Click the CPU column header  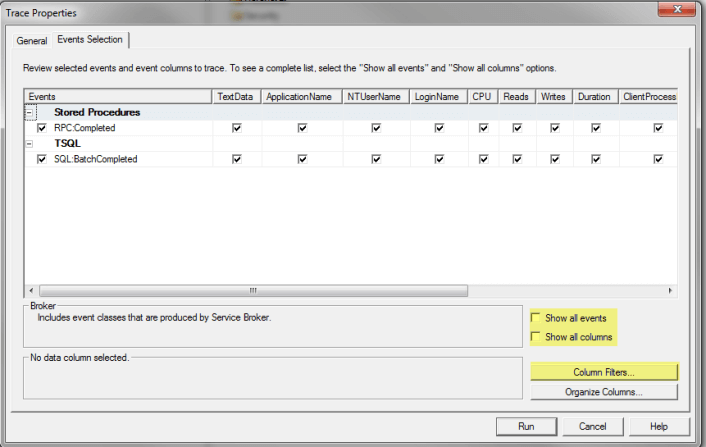coord(483,97)
